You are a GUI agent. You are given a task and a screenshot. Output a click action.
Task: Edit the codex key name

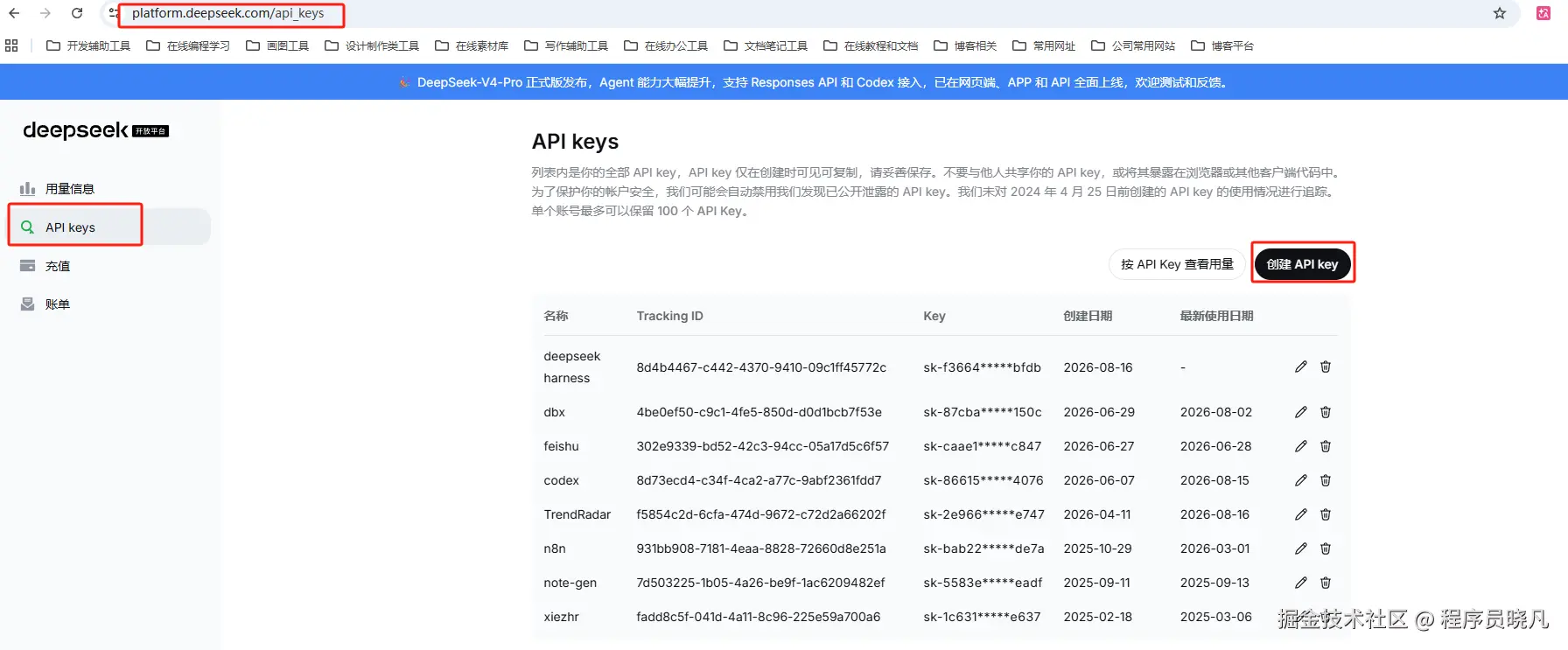[1301, 480]
